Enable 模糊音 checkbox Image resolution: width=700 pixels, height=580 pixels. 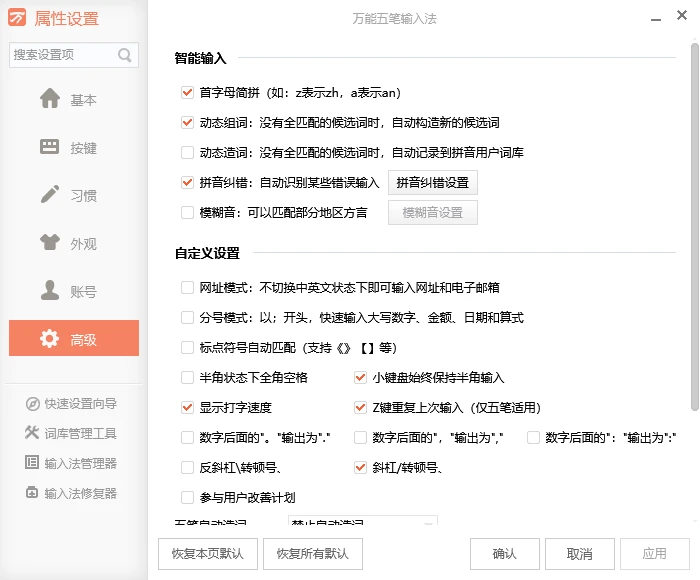coord(187,212)
